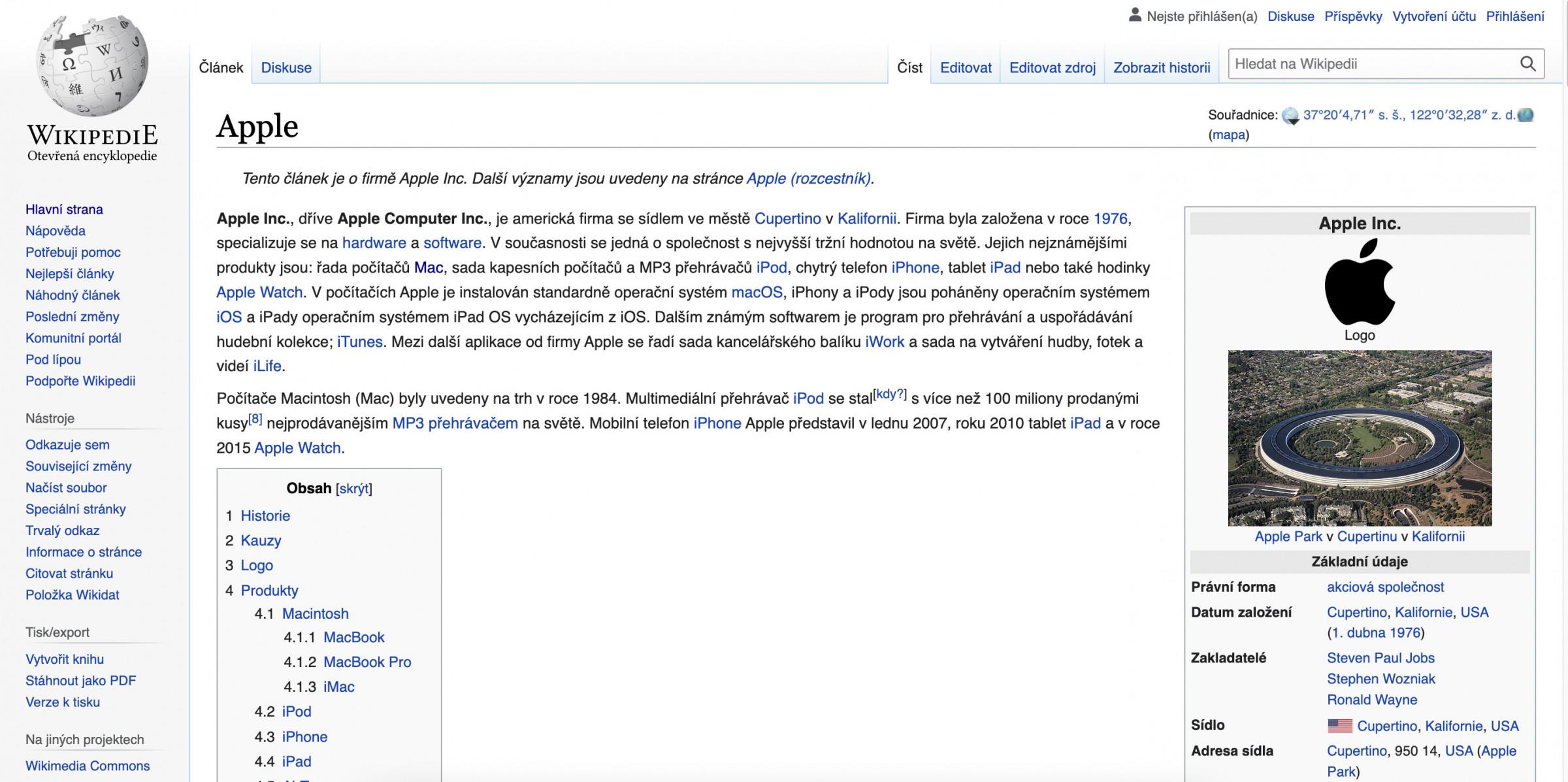Screen dimensions: 1568x782
Task: Click Trvalý odkaz link
Action: tap(63, 530)
